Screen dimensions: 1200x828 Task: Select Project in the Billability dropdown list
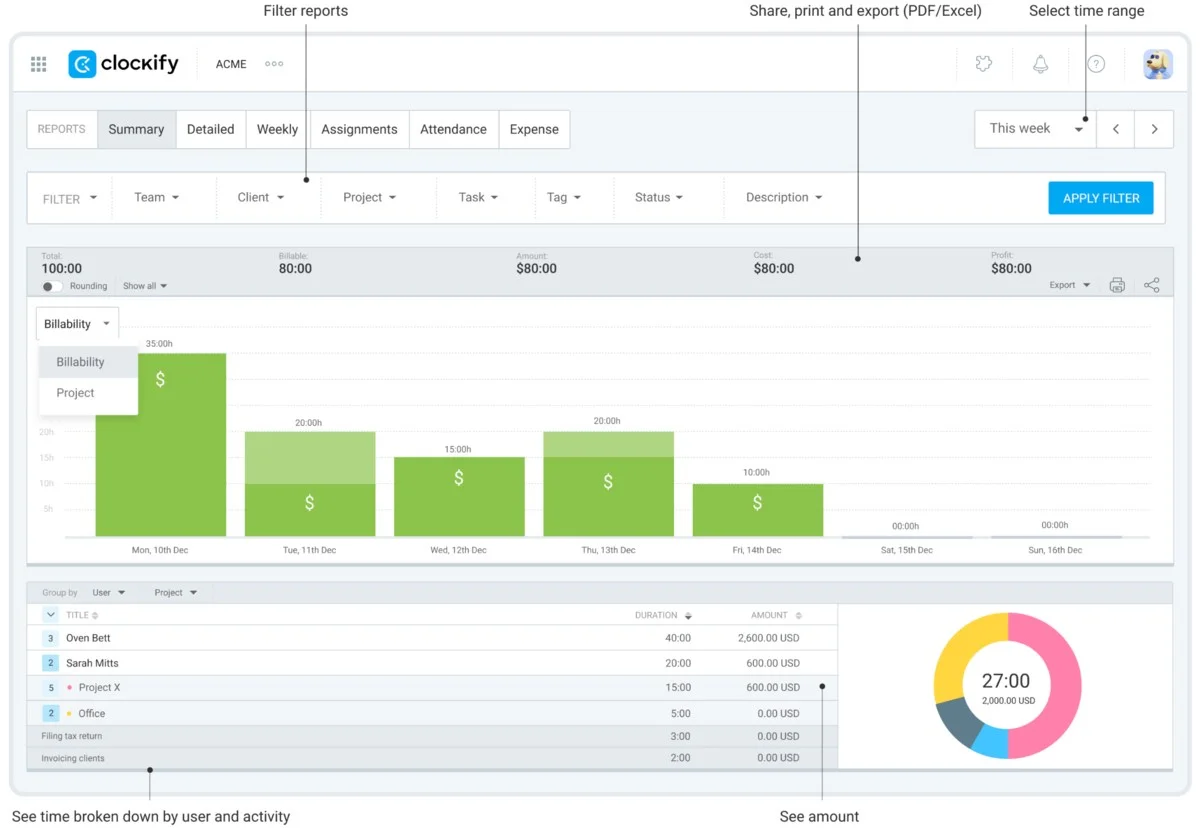[74, 392]
